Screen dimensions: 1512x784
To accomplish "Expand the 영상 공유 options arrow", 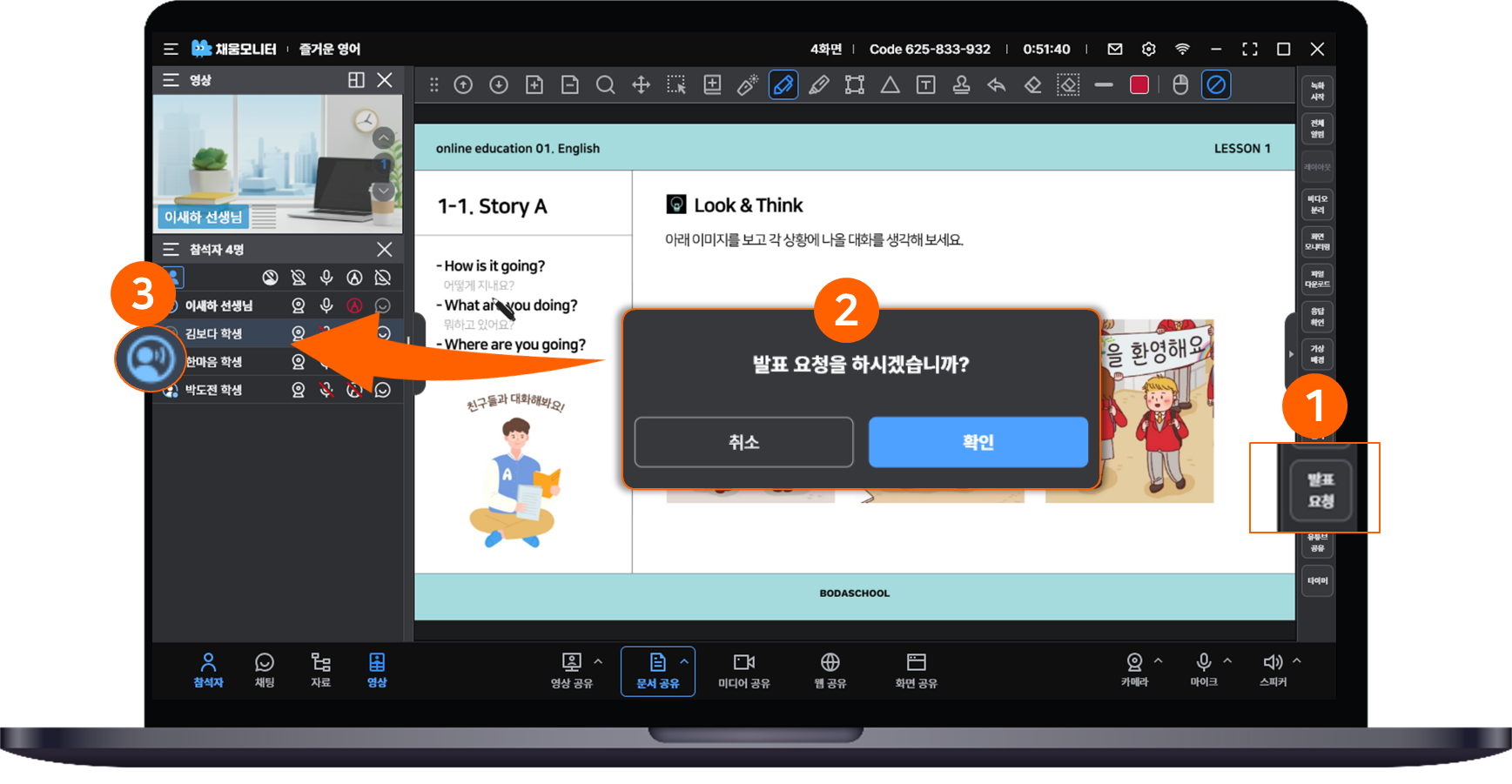I will (598, 662).
